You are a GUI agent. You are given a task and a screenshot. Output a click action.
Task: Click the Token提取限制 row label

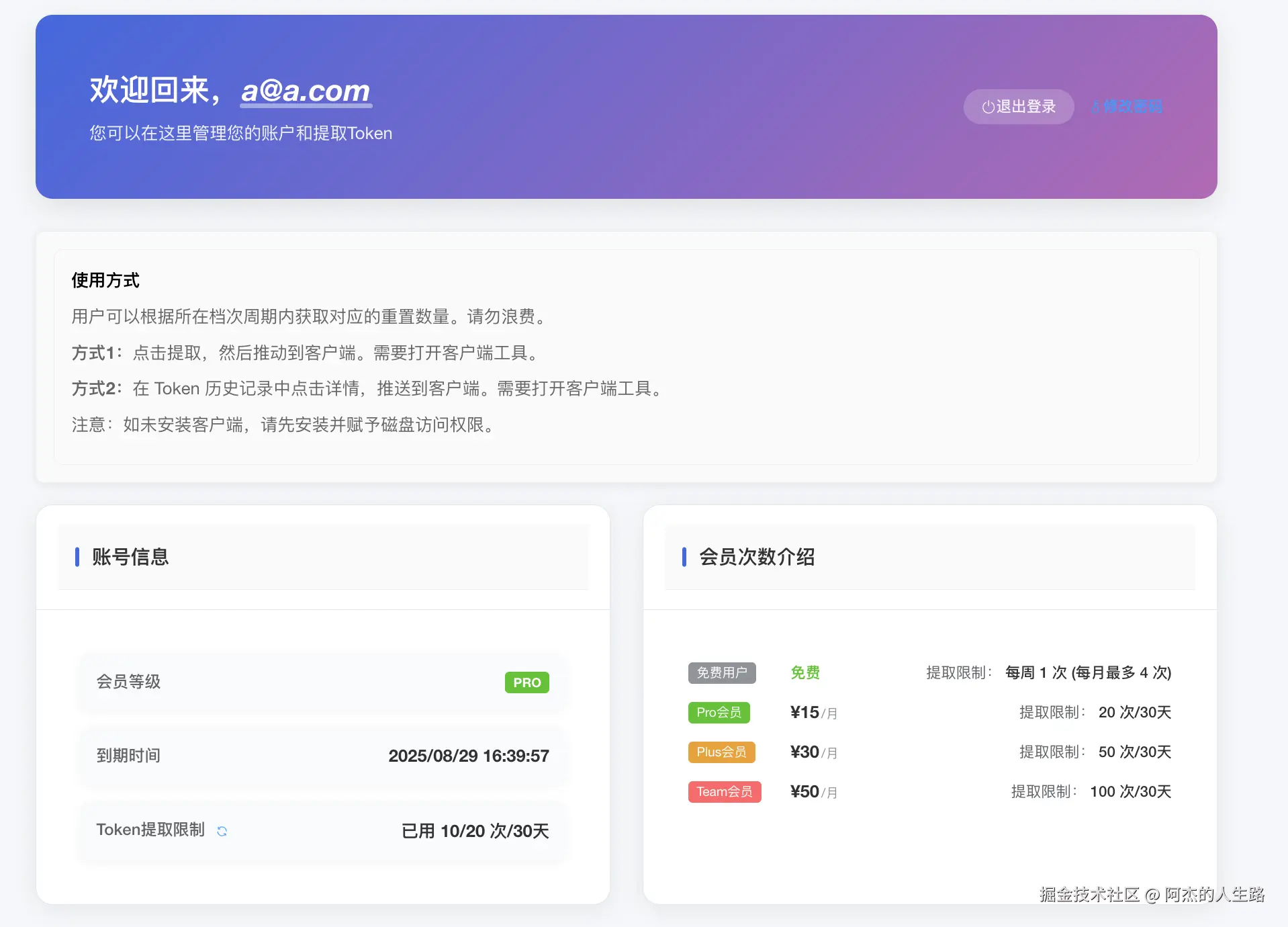(x=150, y=830)
